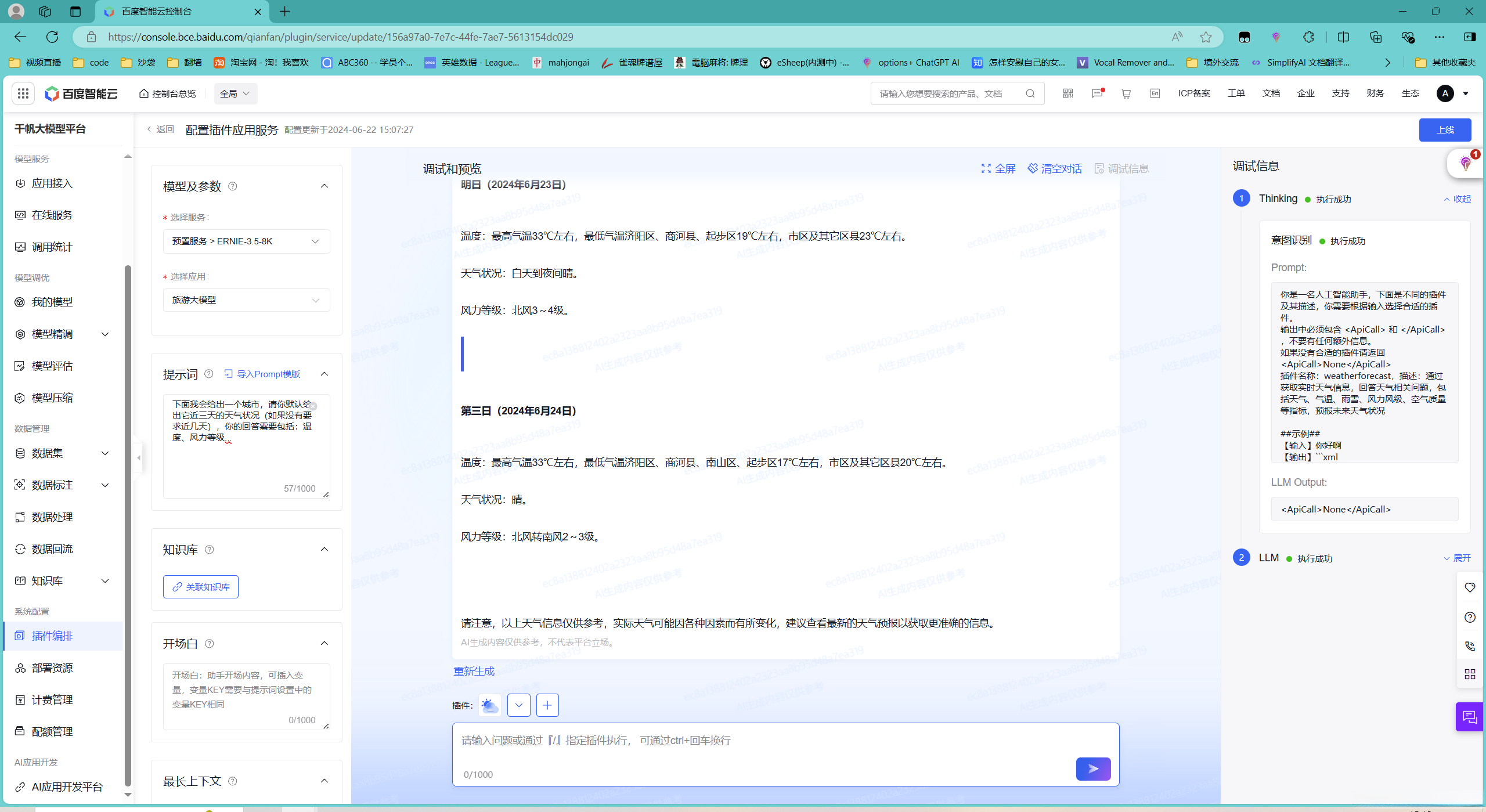
Task: Click the weather plugin icon
Action: [489, 705]
